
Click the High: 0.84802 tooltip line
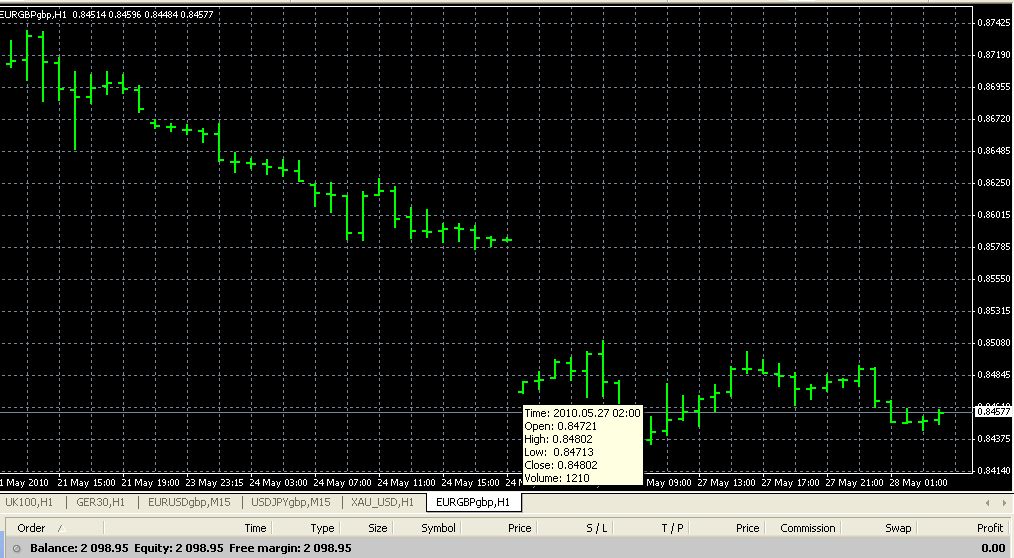pyautogui.click(x=558, y=439)
